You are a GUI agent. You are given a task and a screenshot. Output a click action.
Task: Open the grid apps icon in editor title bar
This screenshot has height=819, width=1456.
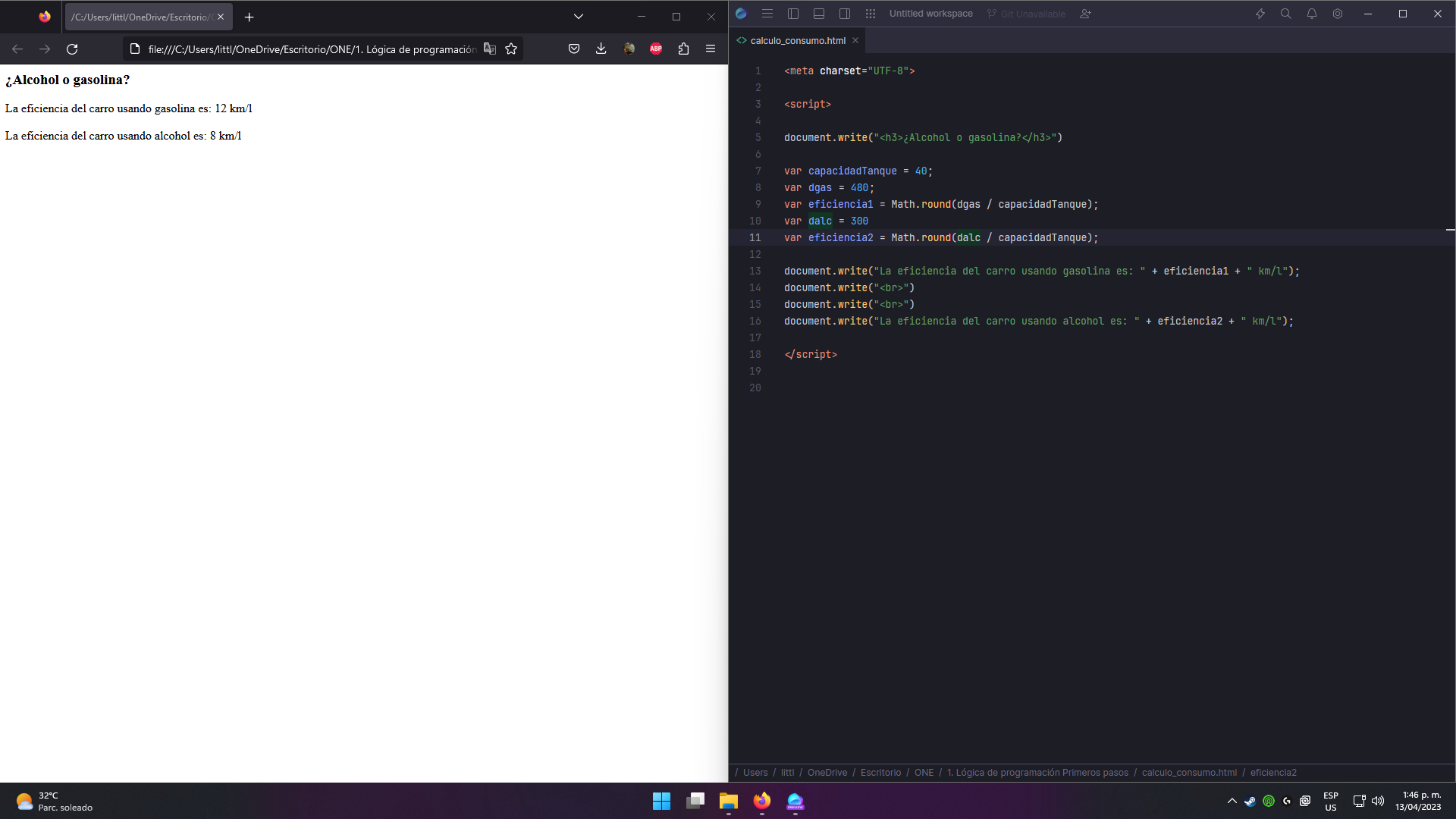tap(871, 14)
